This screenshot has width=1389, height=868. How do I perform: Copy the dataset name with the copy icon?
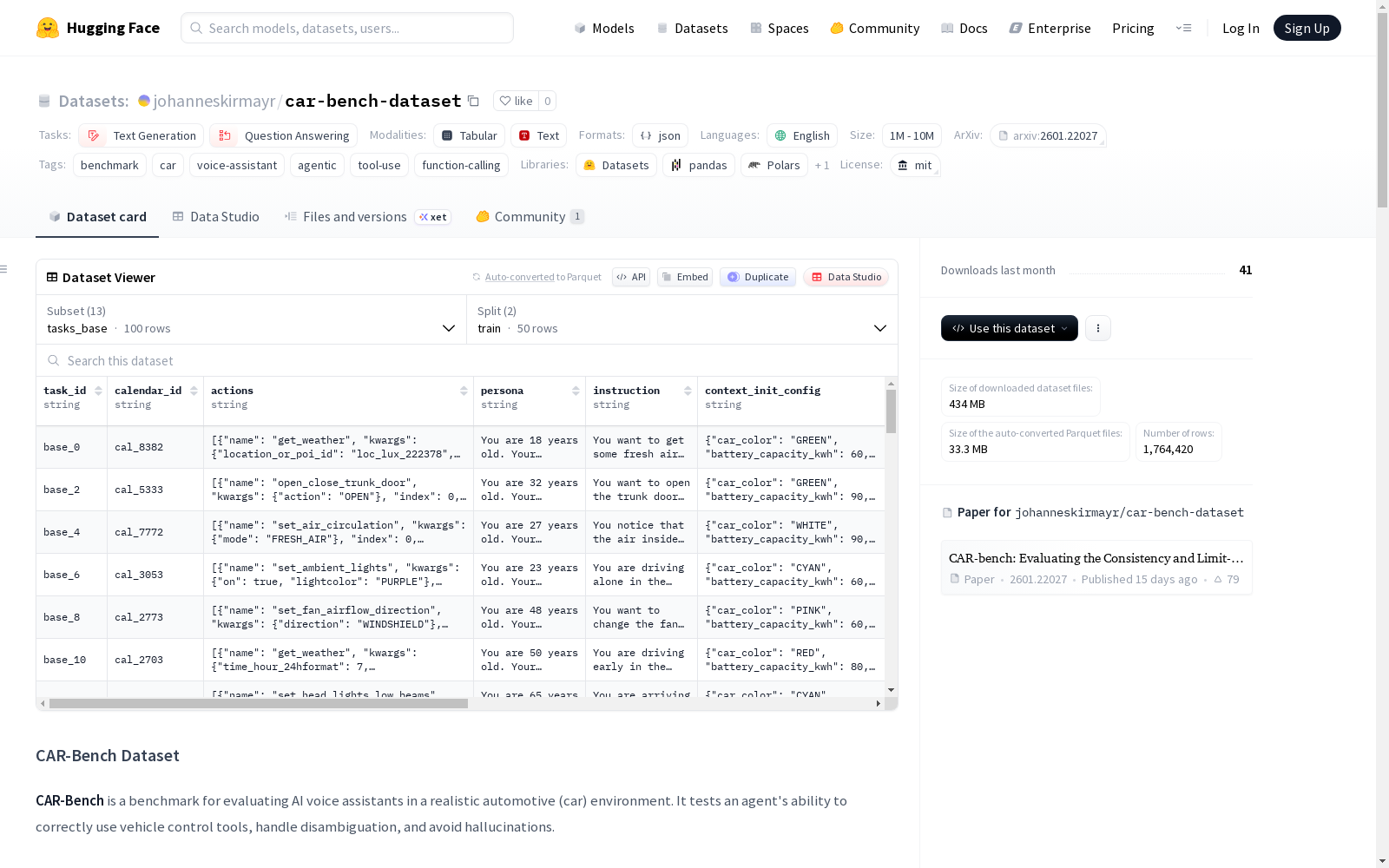point(473,101)
